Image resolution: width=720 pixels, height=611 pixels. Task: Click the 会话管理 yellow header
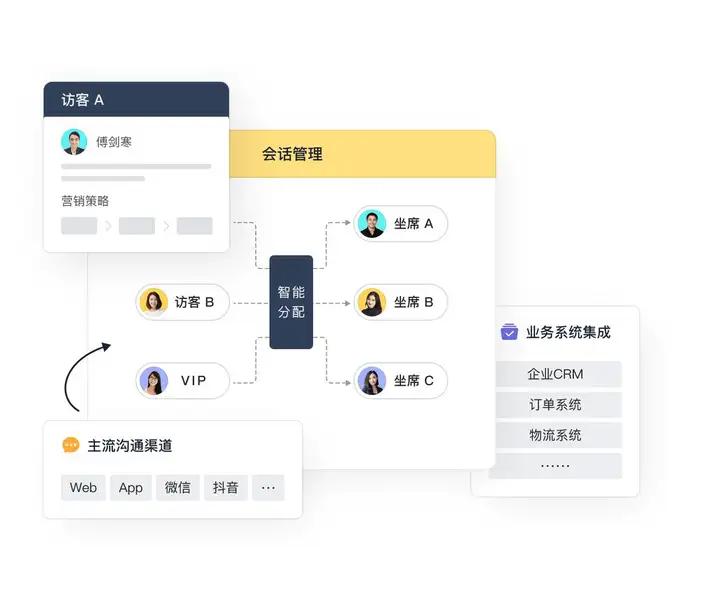point(362,154)
